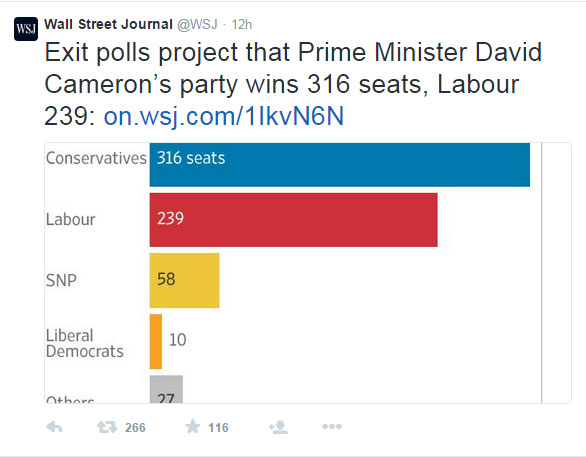
Task: Click the @WSJ handle
Action: pos(197,24)
